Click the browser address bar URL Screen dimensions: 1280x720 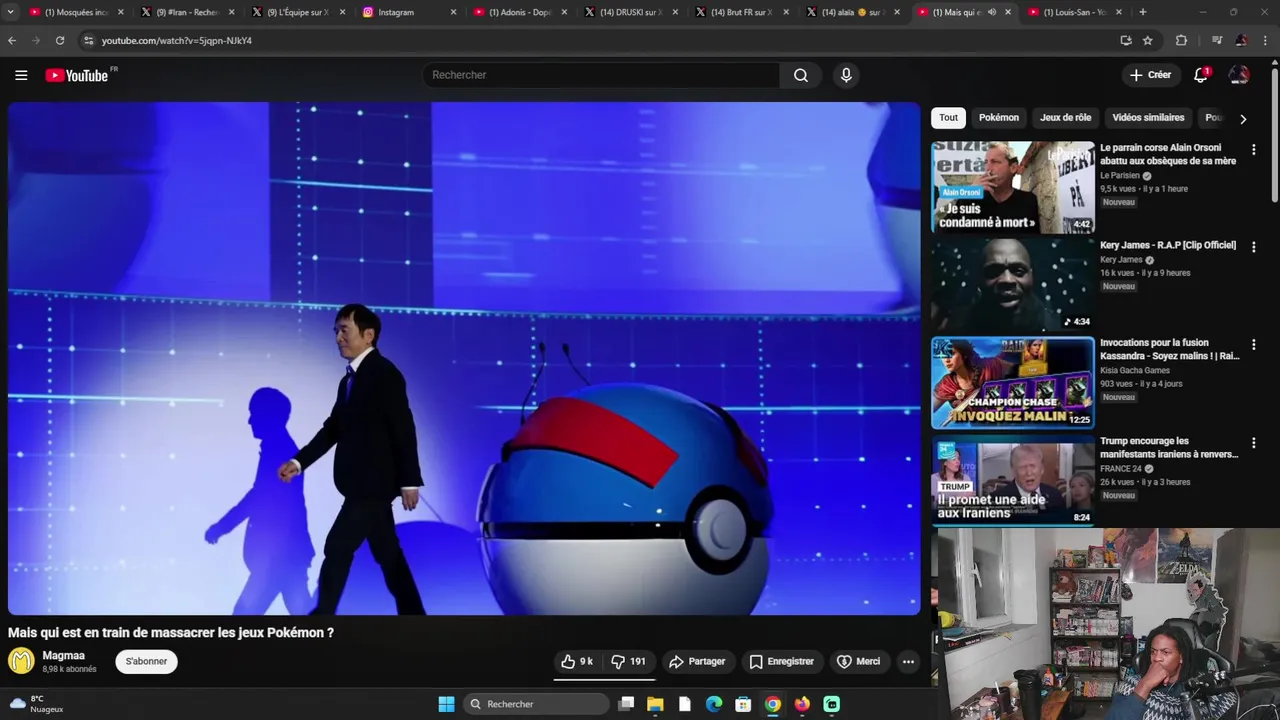(x=177, y=40)
